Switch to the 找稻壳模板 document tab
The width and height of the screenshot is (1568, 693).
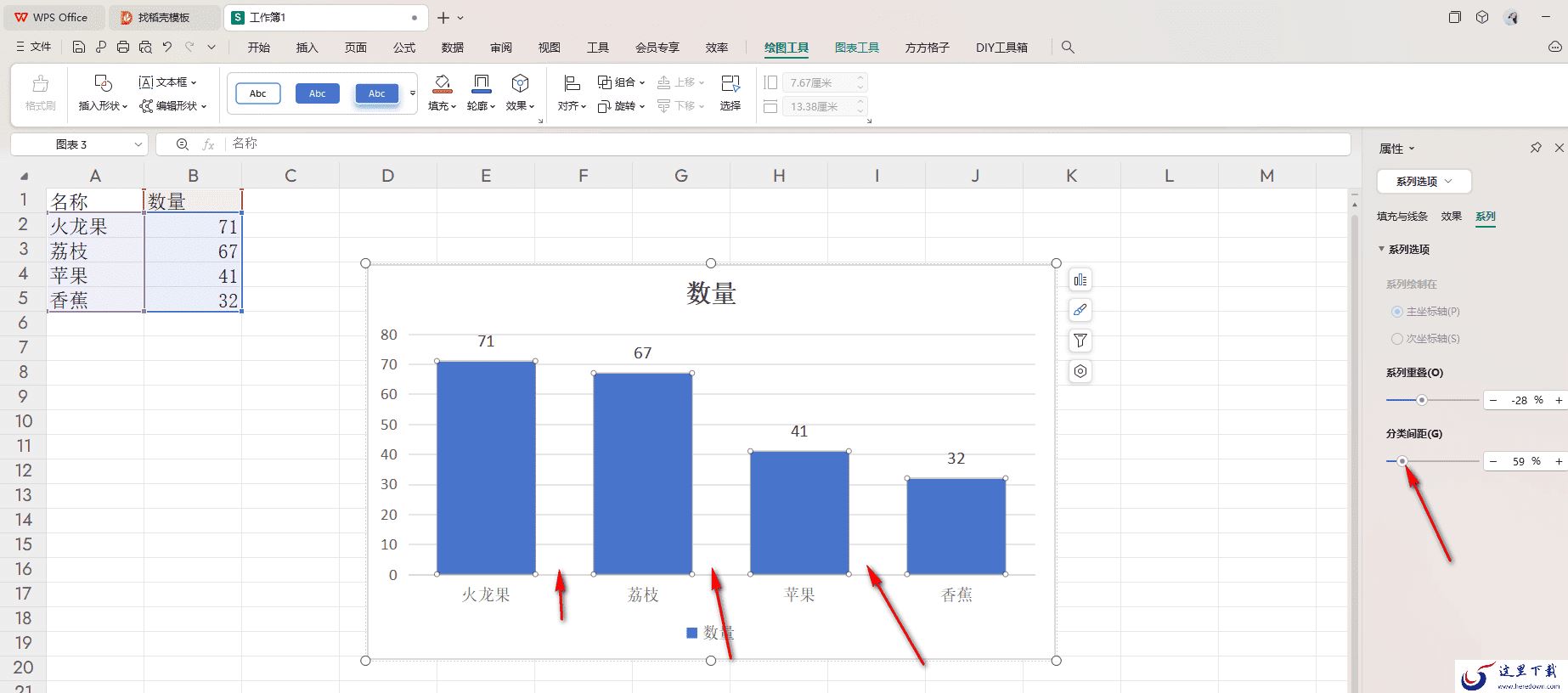click(x=164, y=17)
